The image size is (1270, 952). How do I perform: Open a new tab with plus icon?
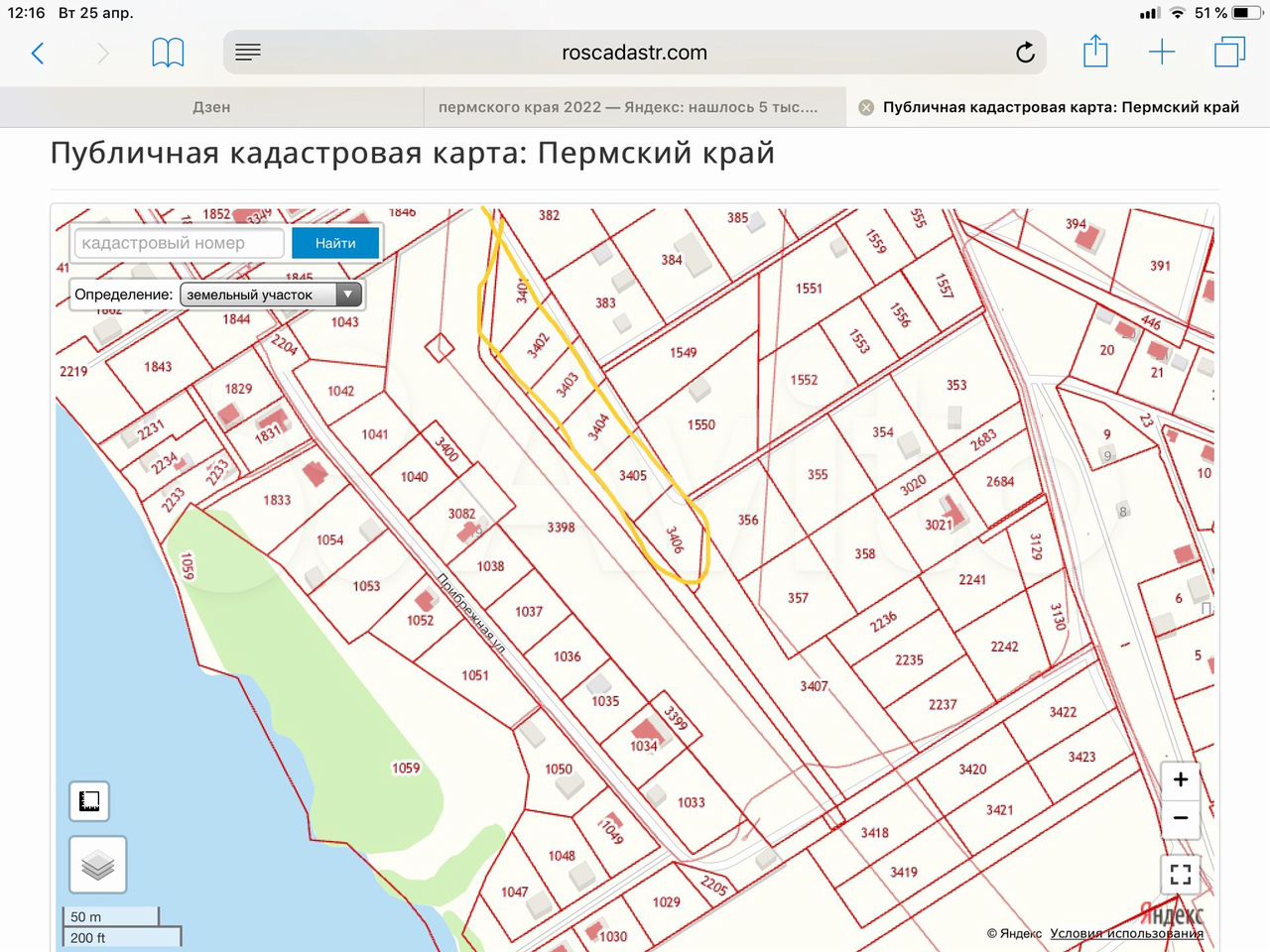pos(1161,53)
